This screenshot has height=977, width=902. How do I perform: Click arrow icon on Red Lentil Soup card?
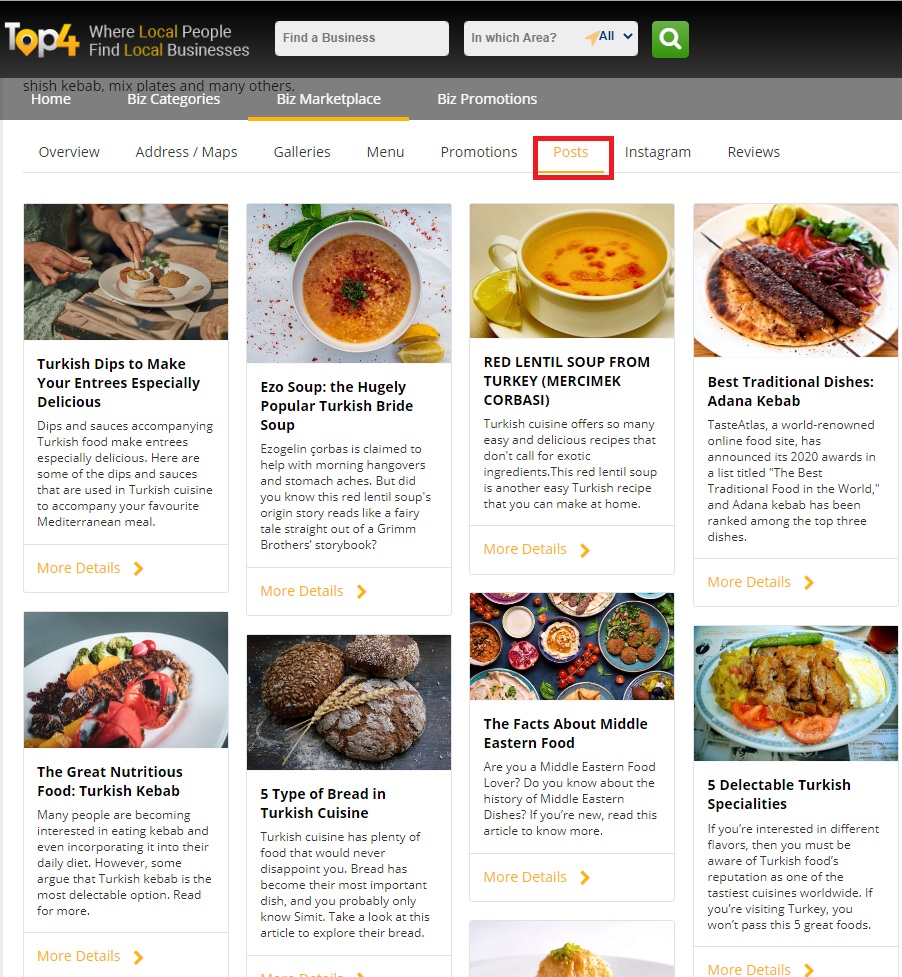tap(584, 550)
